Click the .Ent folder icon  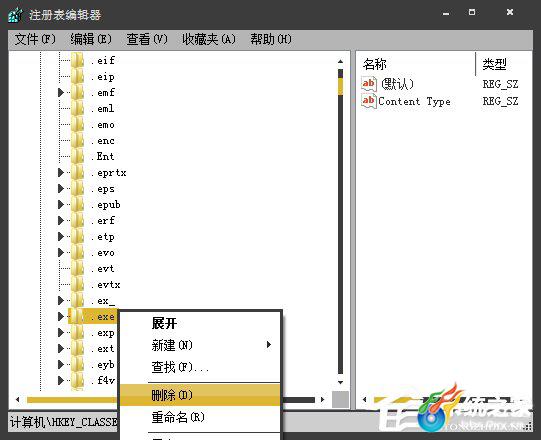(x=77, y=156)
